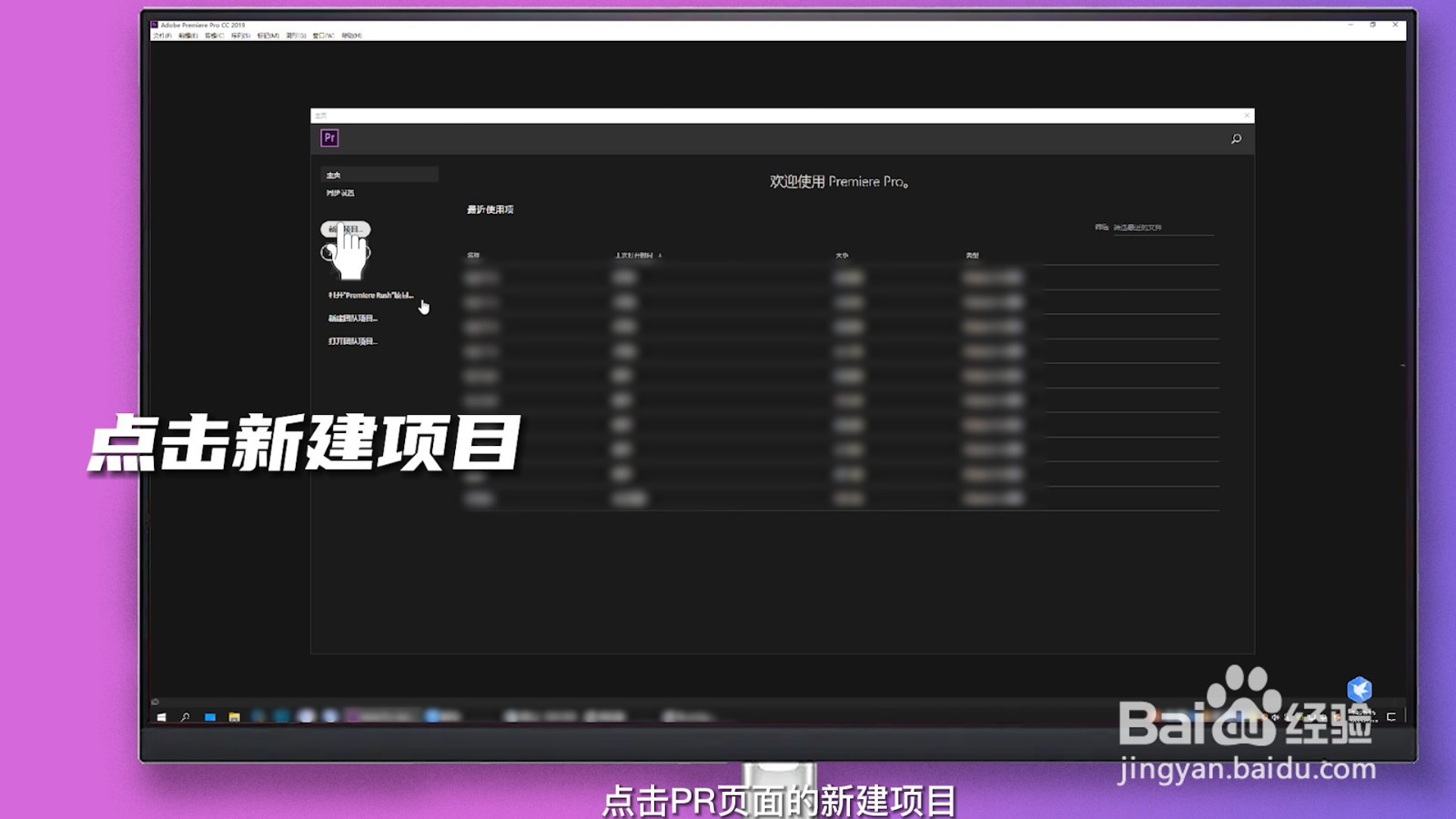Viewport: 1456px width, 819px height.
Task: Click the taskbar search magnifier icon
Action: pyautogui.click(x=186, y=717)
